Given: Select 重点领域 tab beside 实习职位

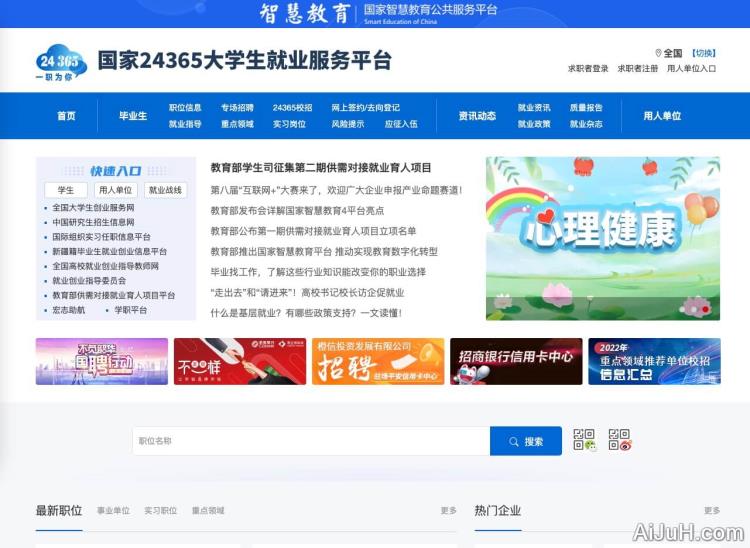Looking at the screenshot, I should point(208,511).
